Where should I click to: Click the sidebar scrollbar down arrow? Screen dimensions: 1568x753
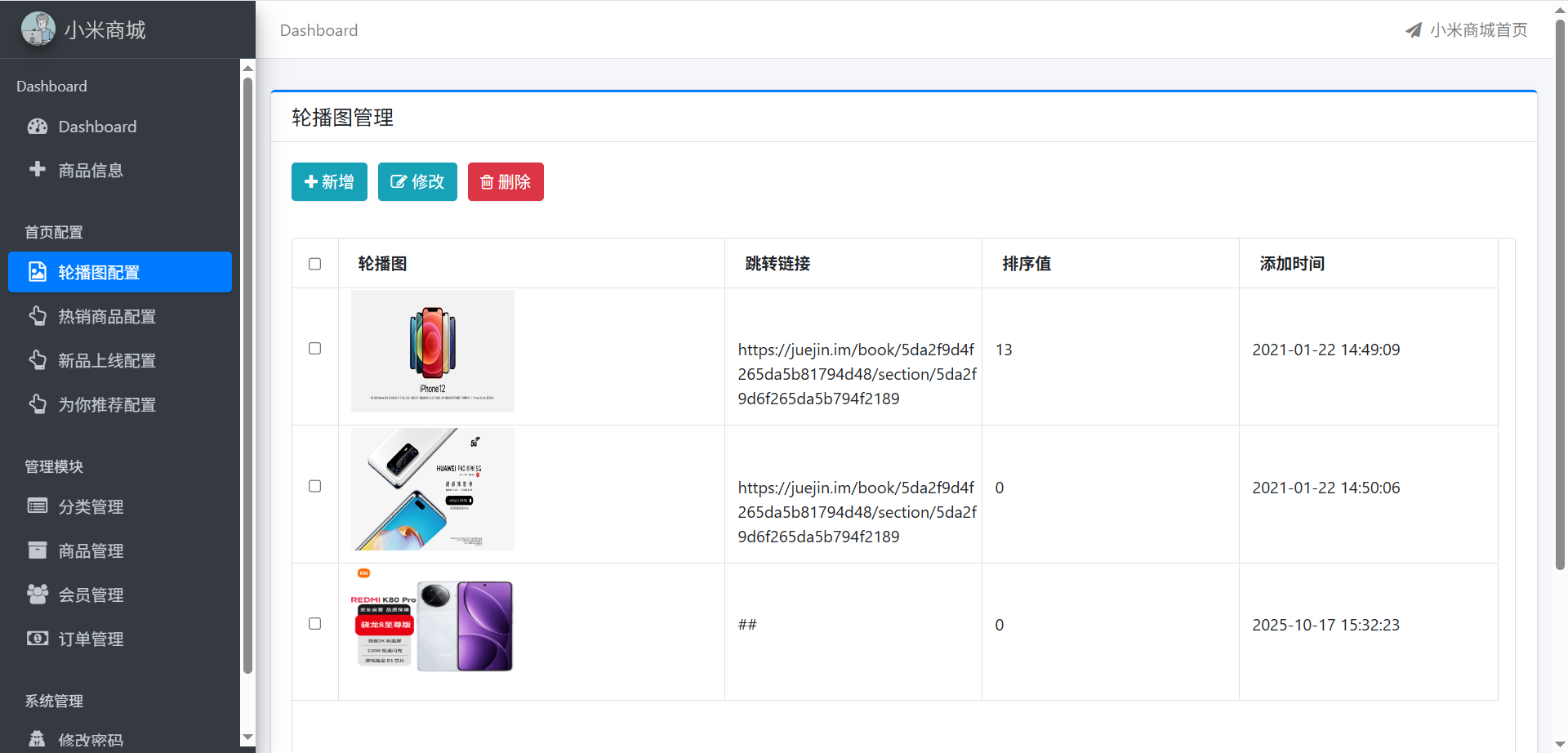point(247,737)
